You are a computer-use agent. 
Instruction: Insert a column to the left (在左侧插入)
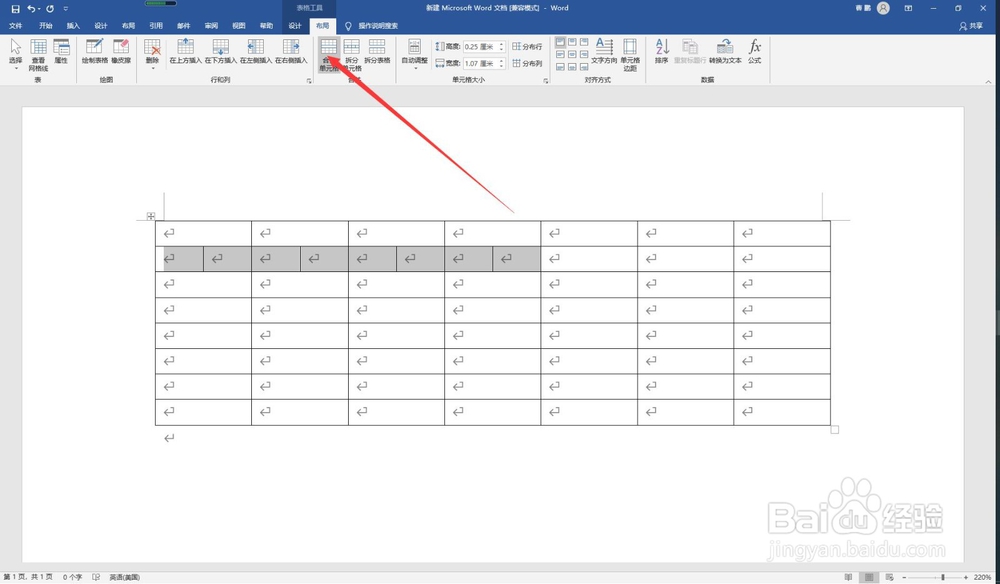(x=256, y=51)
